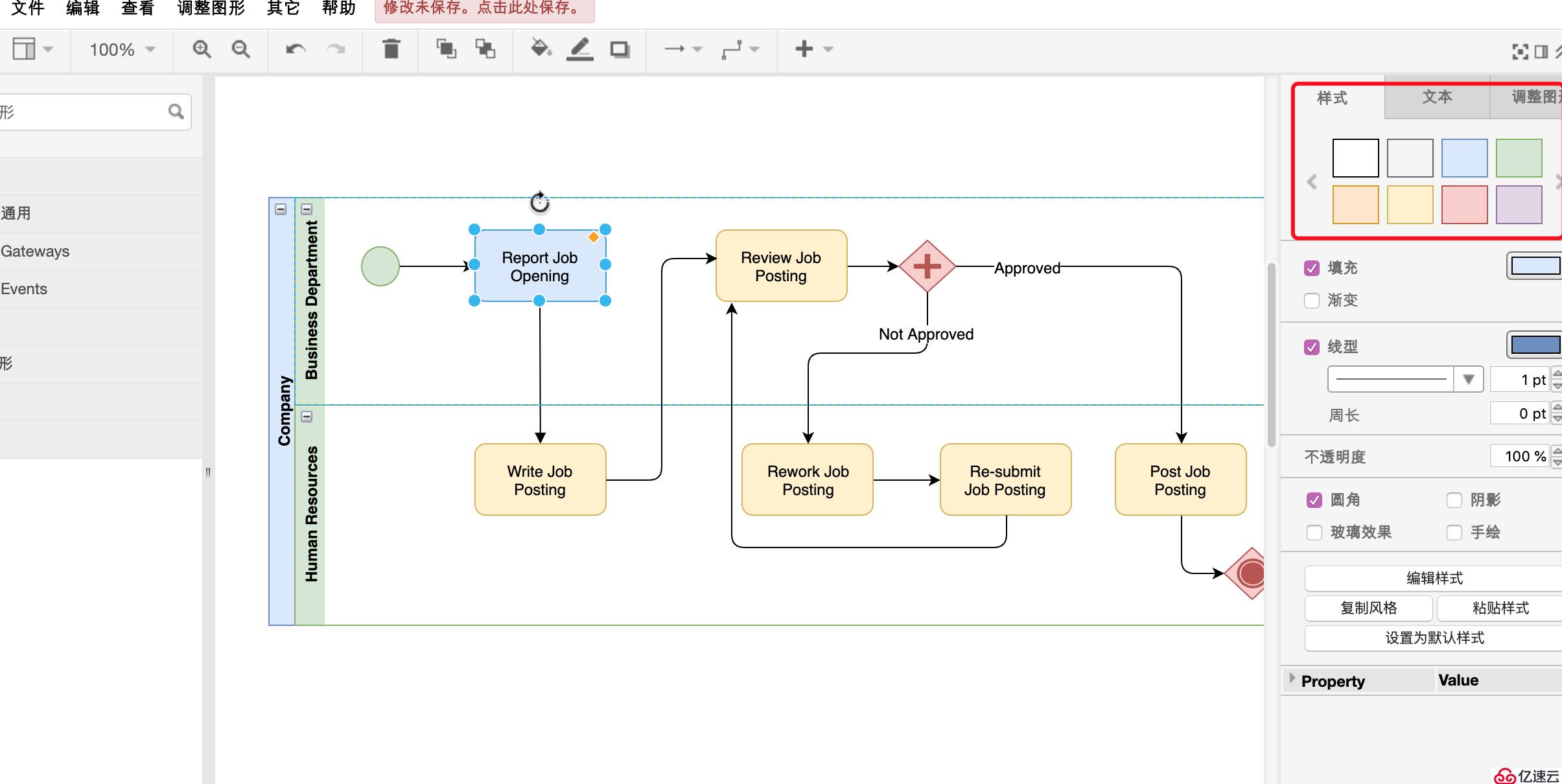This screenshot has height=784, width=1562.
Task: Open the 调整图形 menu
Action: pos(211,8)
